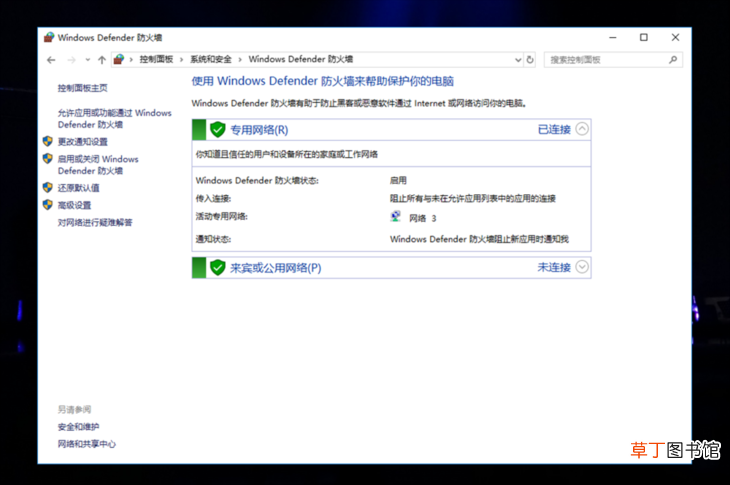Click the magnifier search icon

click(673, 60)
